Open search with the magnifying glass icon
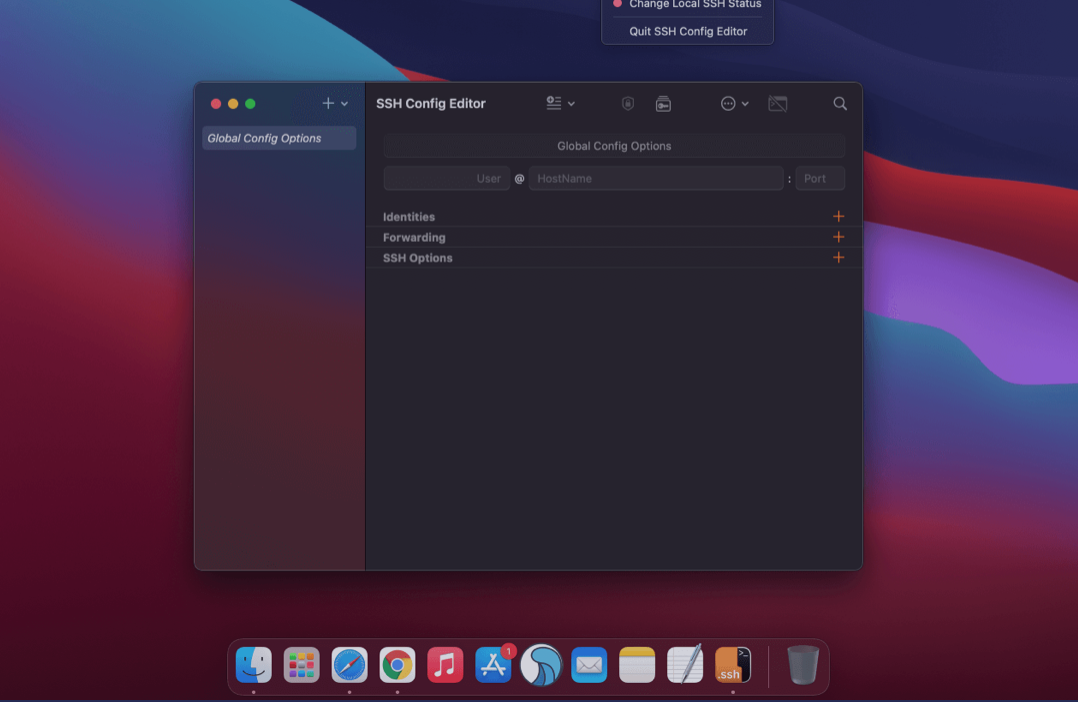This screenshot has height=702, width=1078. (x=840, y=103)
